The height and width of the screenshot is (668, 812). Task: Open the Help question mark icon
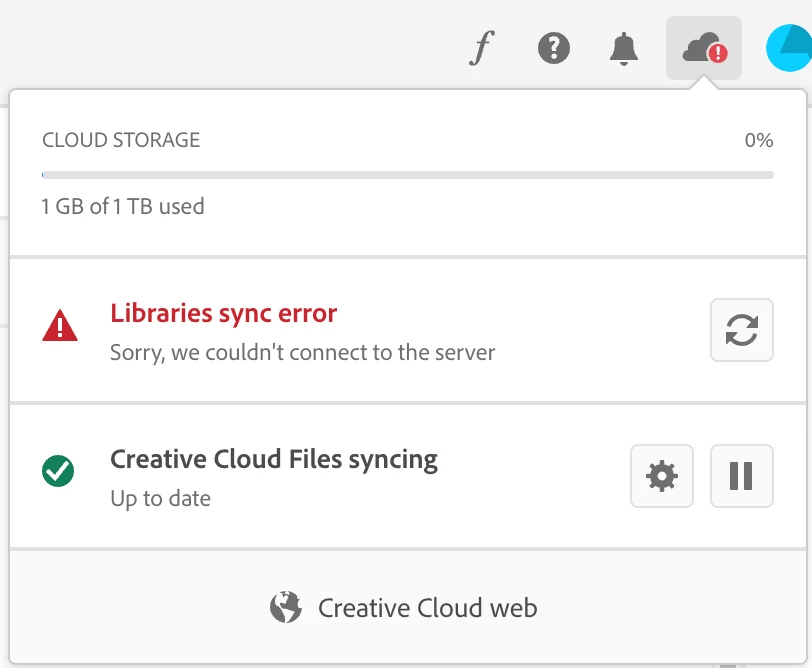click(554, 48)
